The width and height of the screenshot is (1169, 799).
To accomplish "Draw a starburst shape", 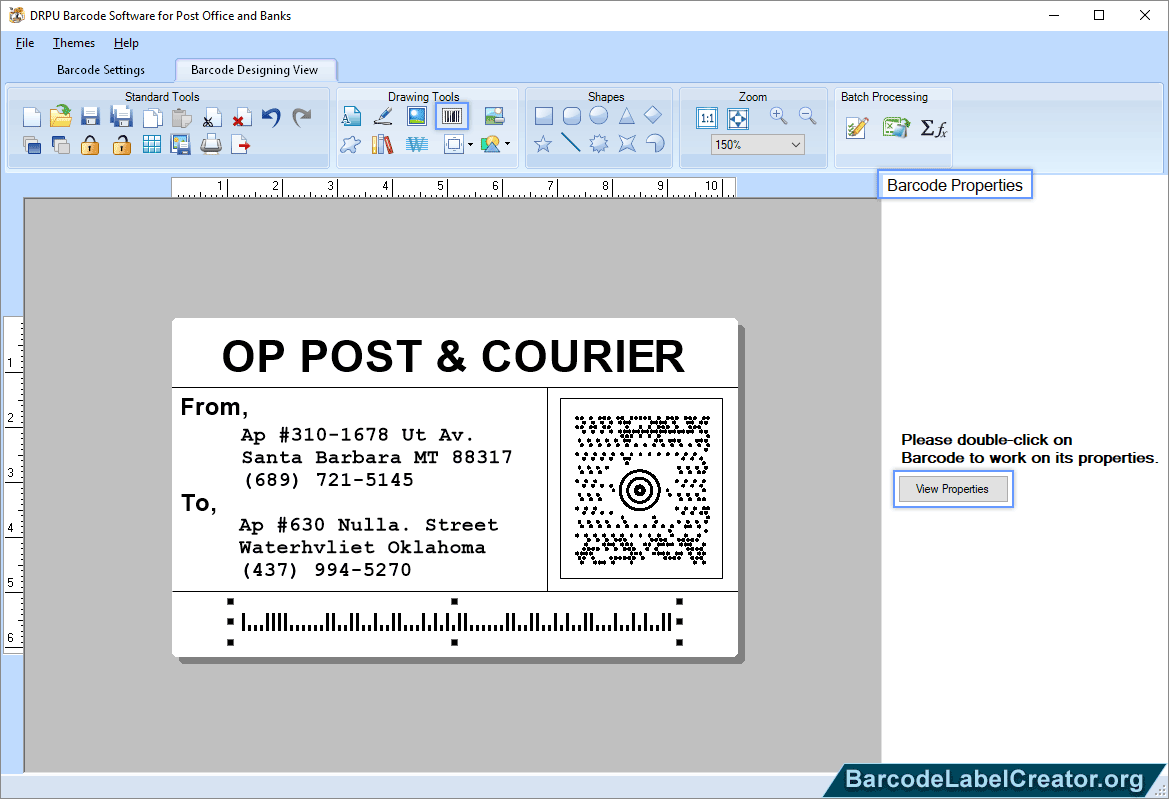I will click(599, 143).
